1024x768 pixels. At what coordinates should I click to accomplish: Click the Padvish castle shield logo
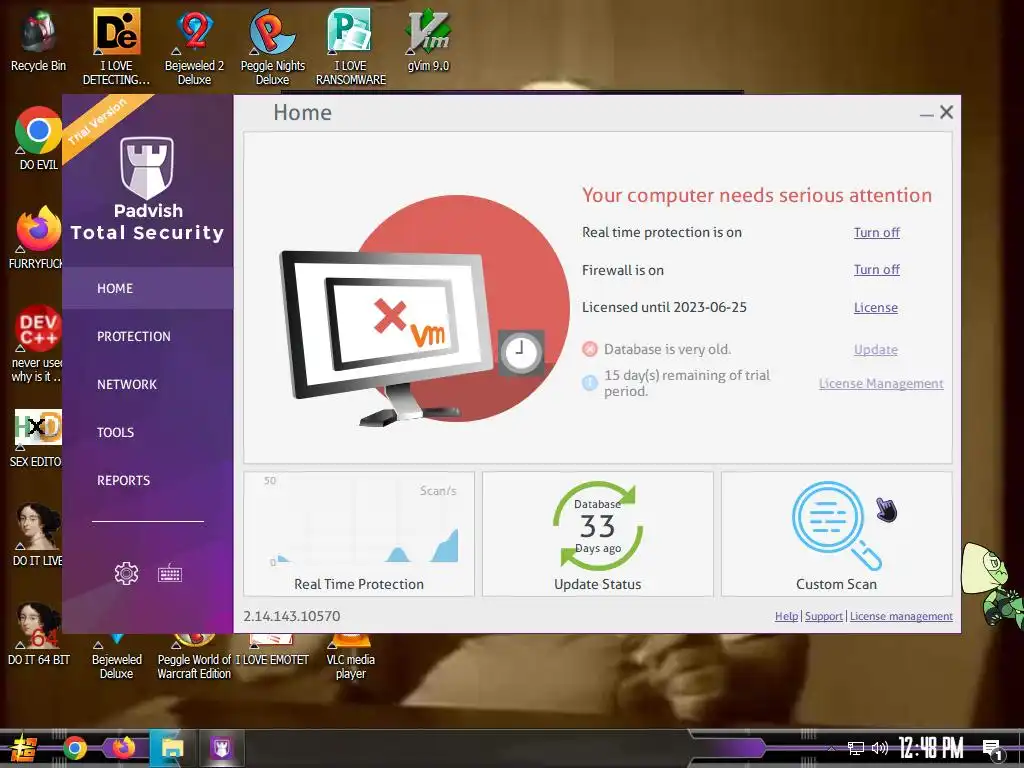click(147, 168)
